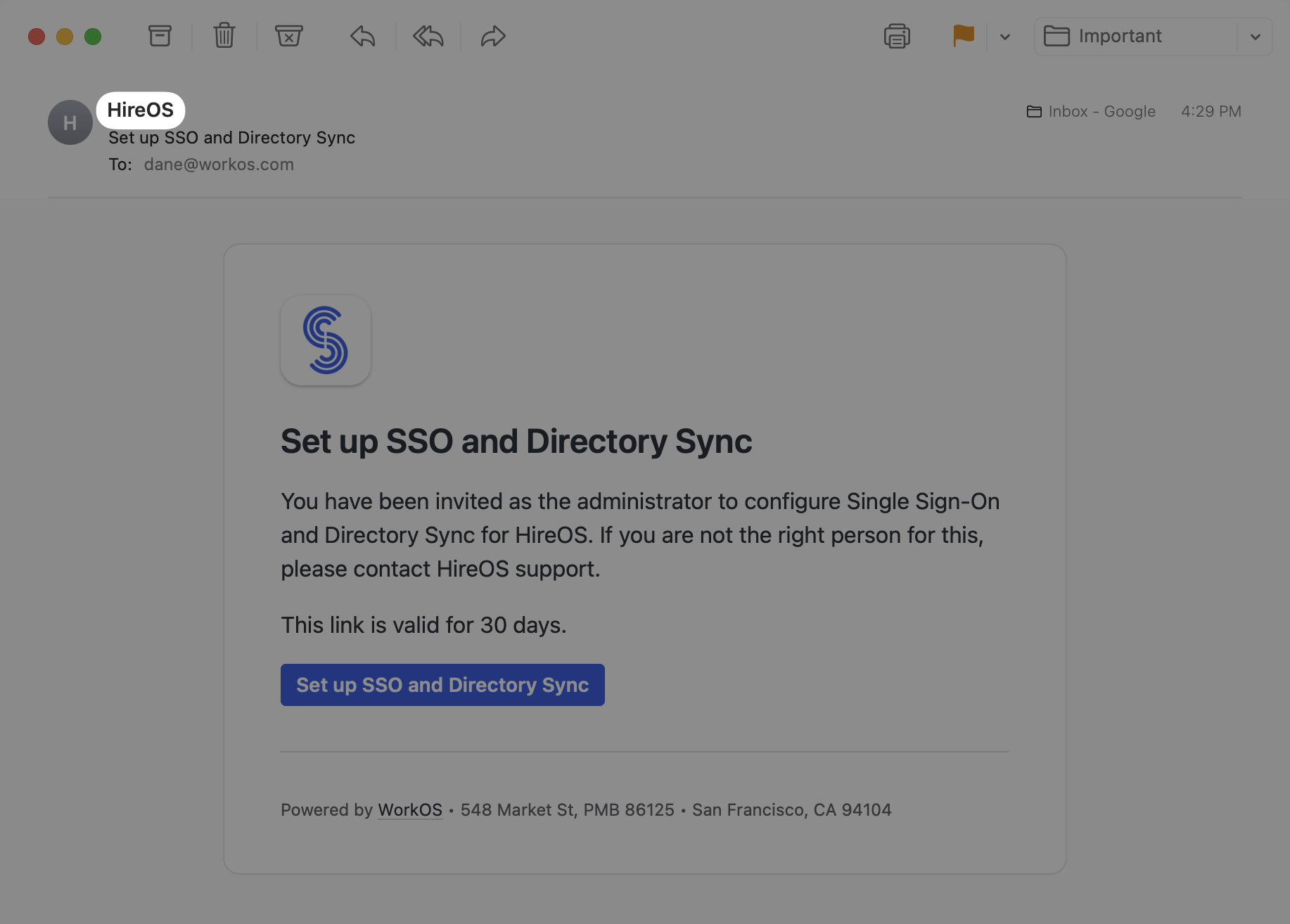
Task: Move message to Junk
Action: click(x=288, y=36)
